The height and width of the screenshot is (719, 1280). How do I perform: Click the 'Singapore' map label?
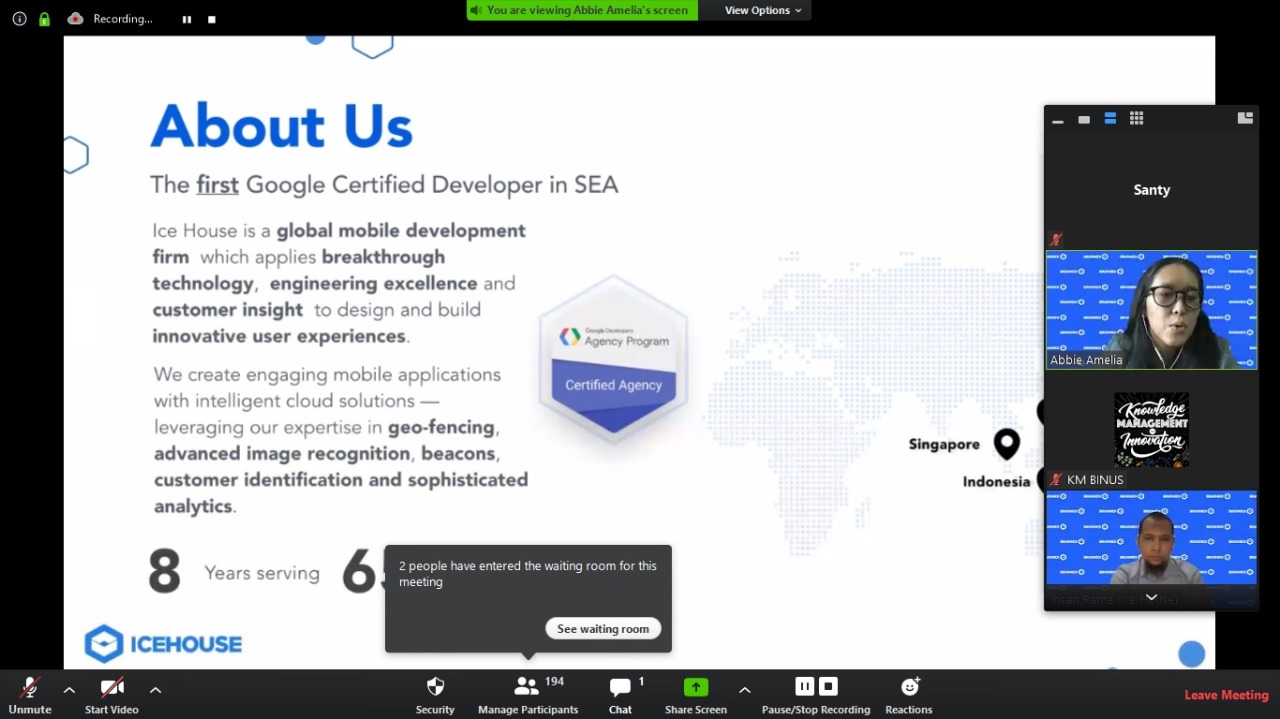pyautogui.click(x=944, y=444)
